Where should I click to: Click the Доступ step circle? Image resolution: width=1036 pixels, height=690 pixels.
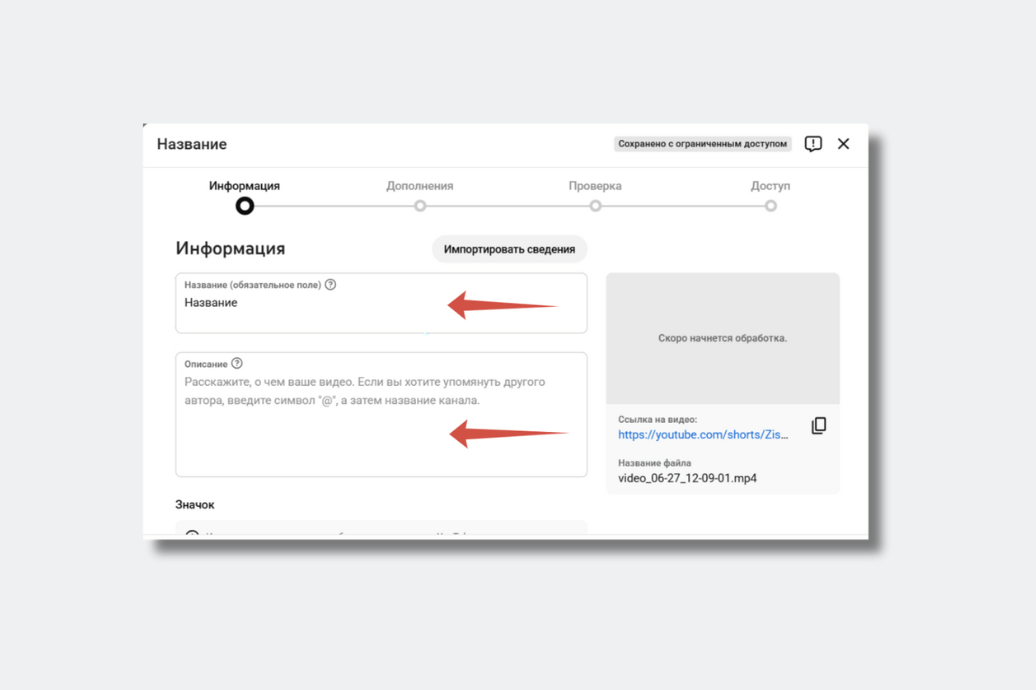[770, 206]
